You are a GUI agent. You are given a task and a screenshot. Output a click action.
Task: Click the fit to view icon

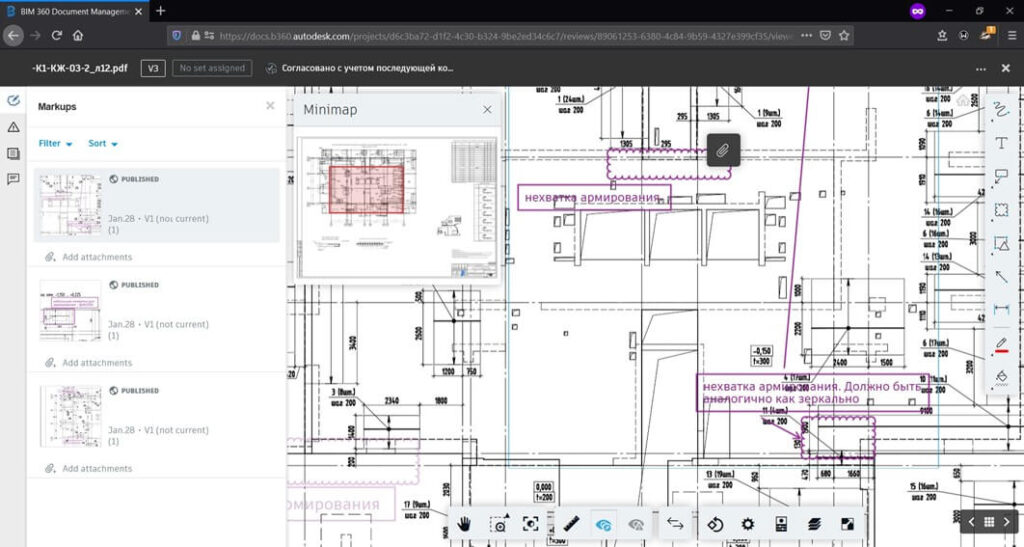click(531, 524)
